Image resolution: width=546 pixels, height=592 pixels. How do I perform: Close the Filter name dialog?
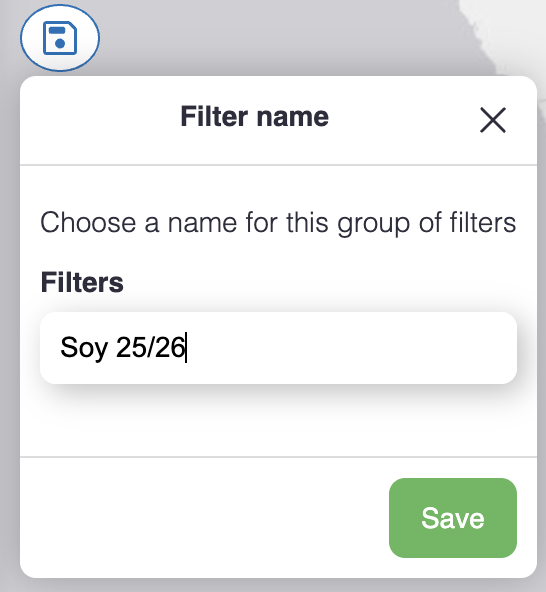pyautogui.click(x=493, y=120)
